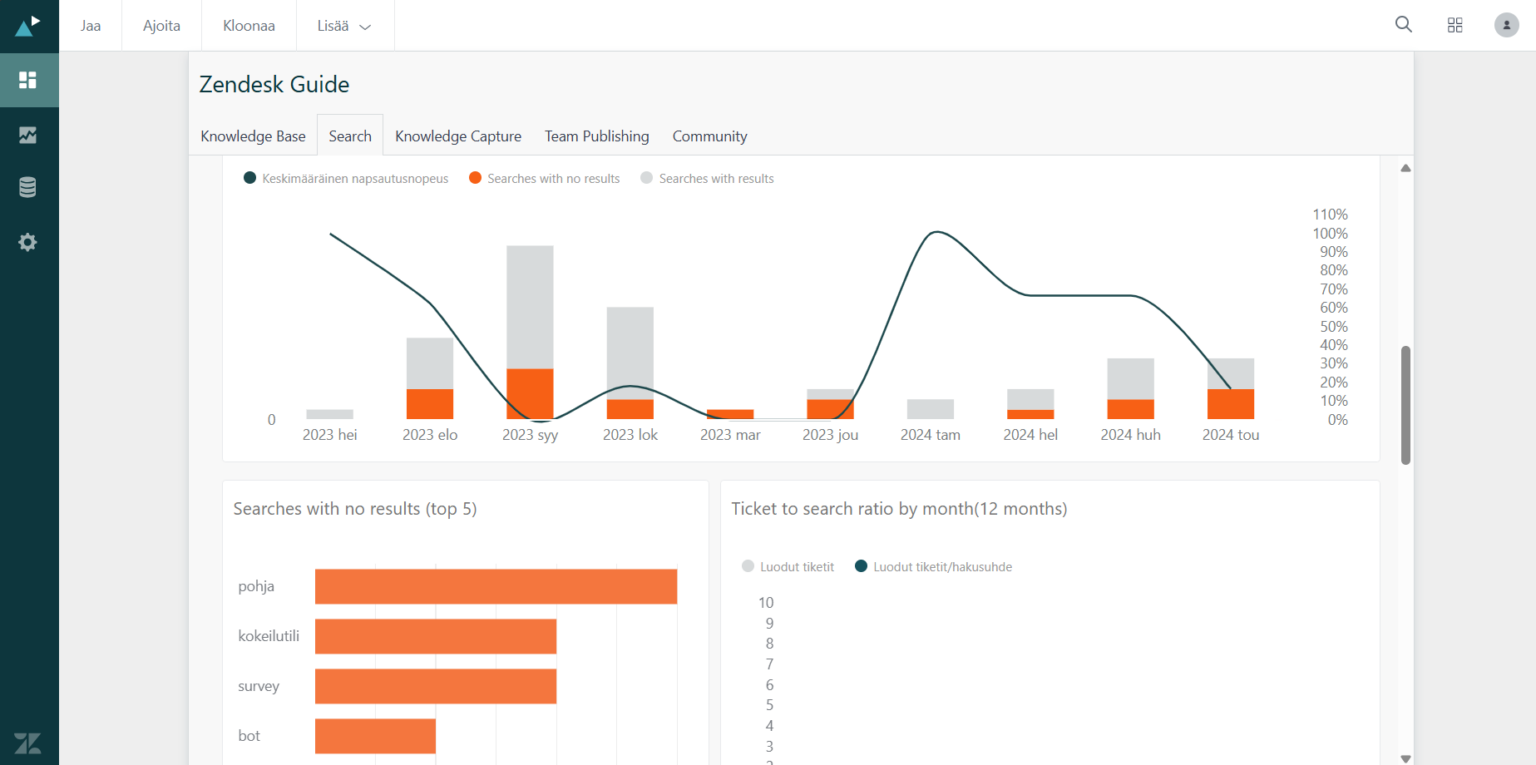This screenshot has width=1536, height=765.
Task: Open the Reports chart sidebar icon
Action: coord(28,135)
